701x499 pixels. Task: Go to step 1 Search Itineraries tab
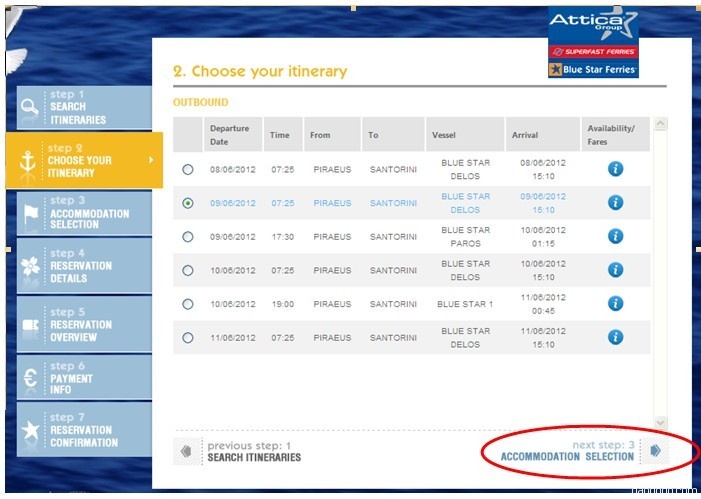click(84, 107)
